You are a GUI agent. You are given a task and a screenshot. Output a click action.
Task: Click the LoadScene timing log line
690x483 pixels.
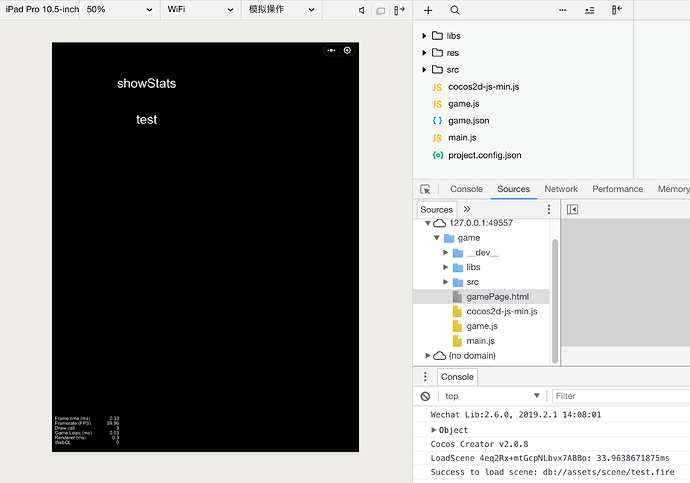click(x=550, y=458)
